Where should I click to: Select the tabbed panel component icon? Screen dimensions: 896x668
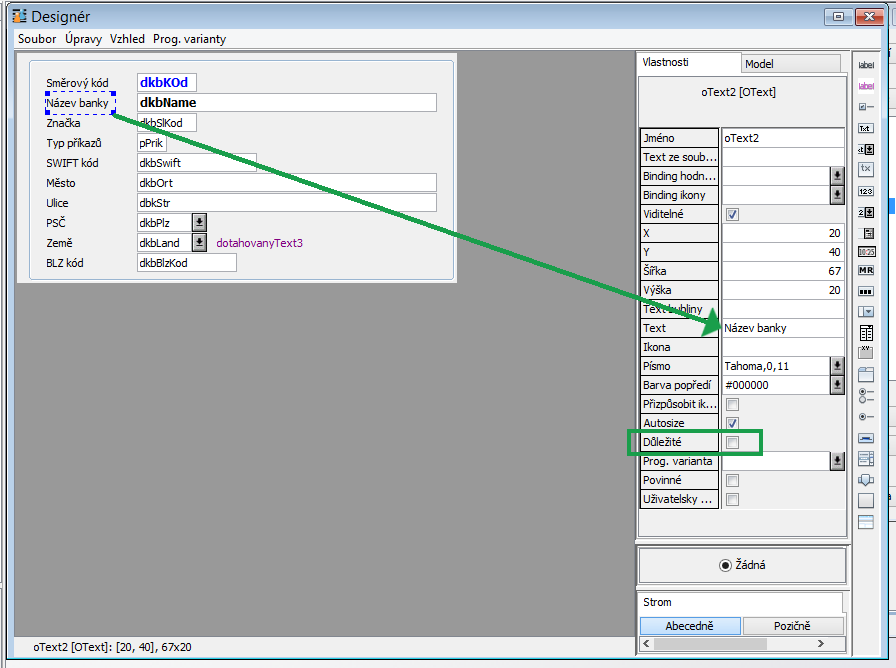866,375
